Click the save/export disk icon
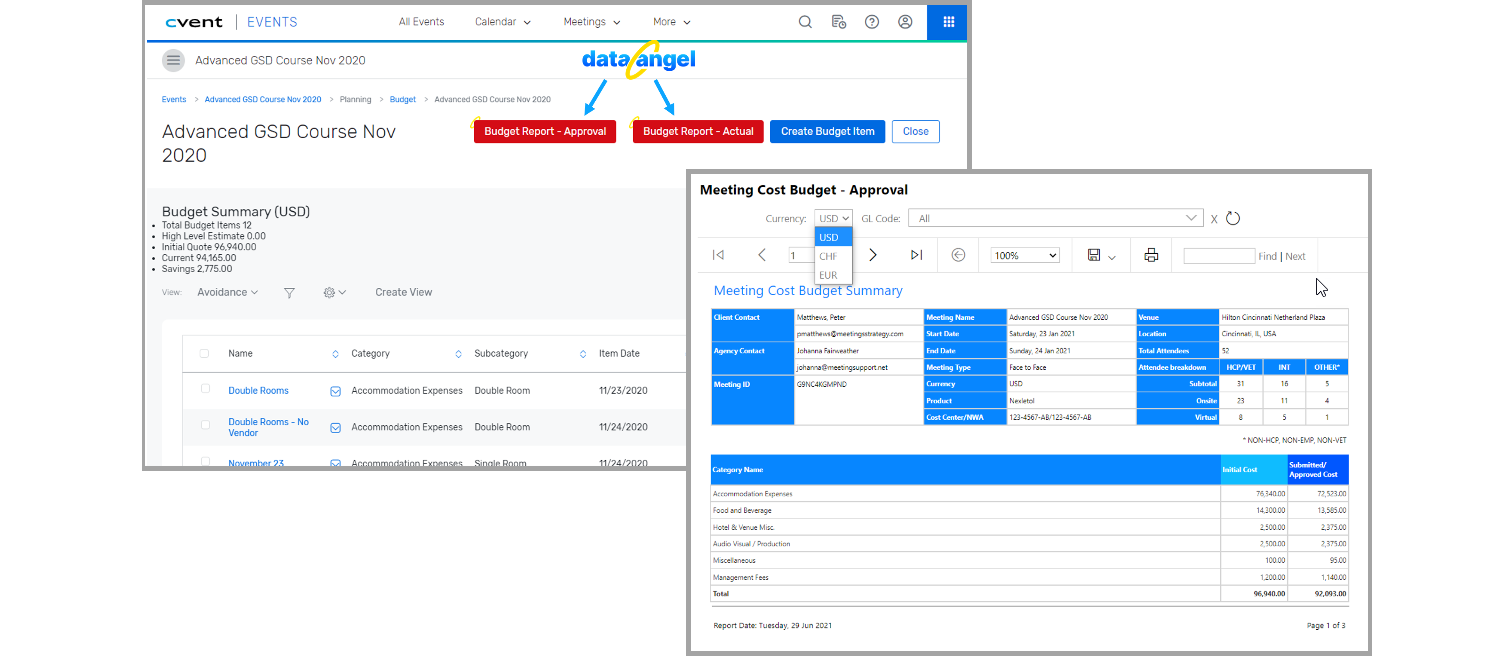Screen dimensions: 1500x660 (1096, 255)
